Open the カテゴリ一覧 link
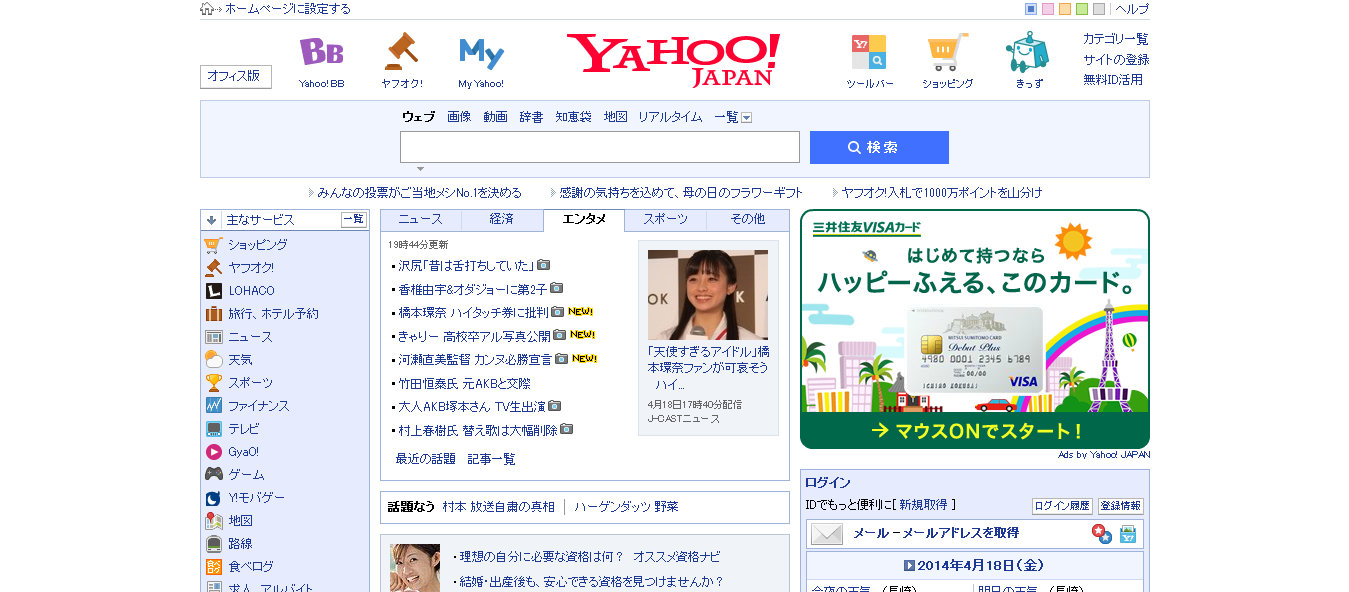 click(x=1116, y=39)
